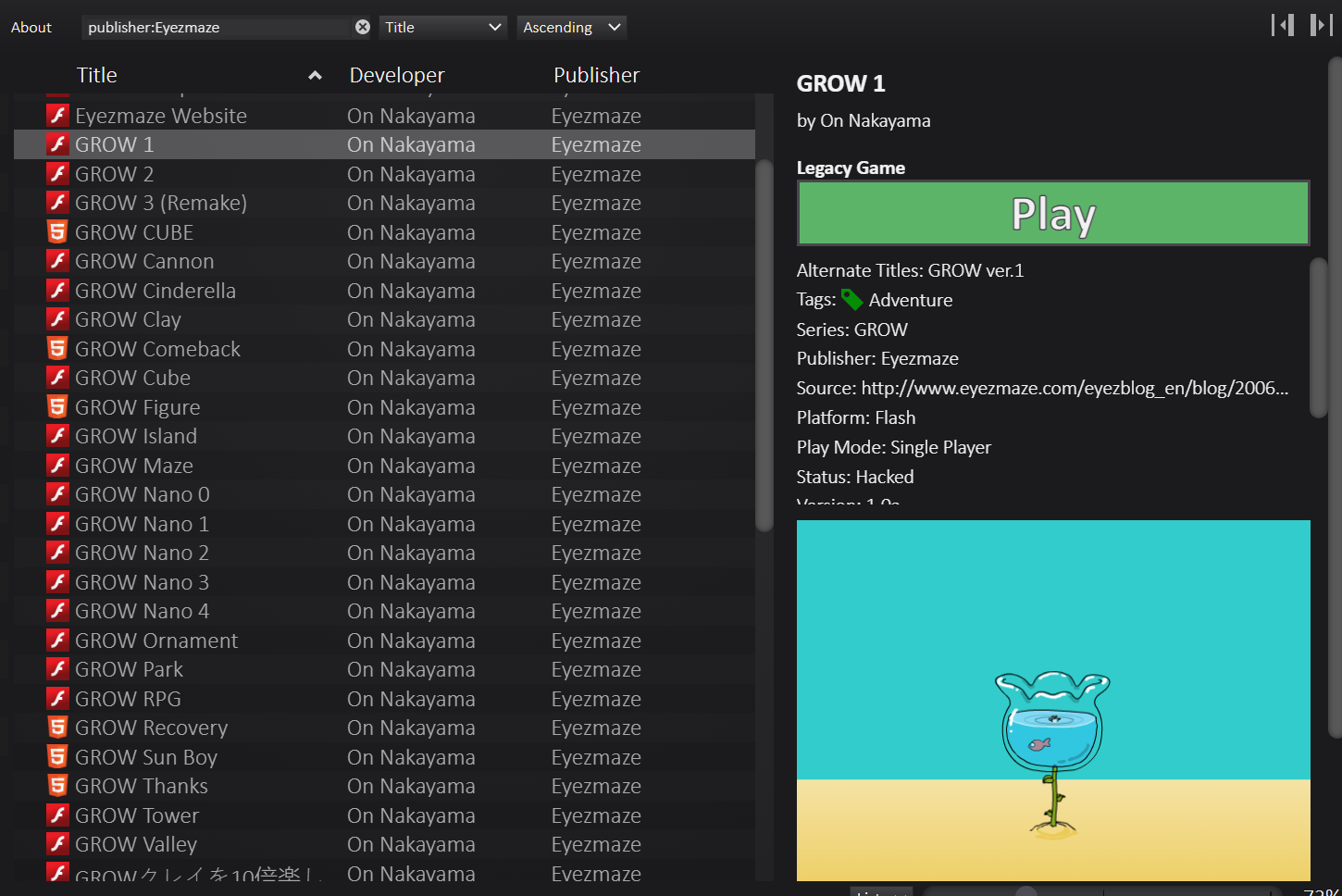
Task: Play GROW 1 with the green Play button
Action: [1053, 213]
